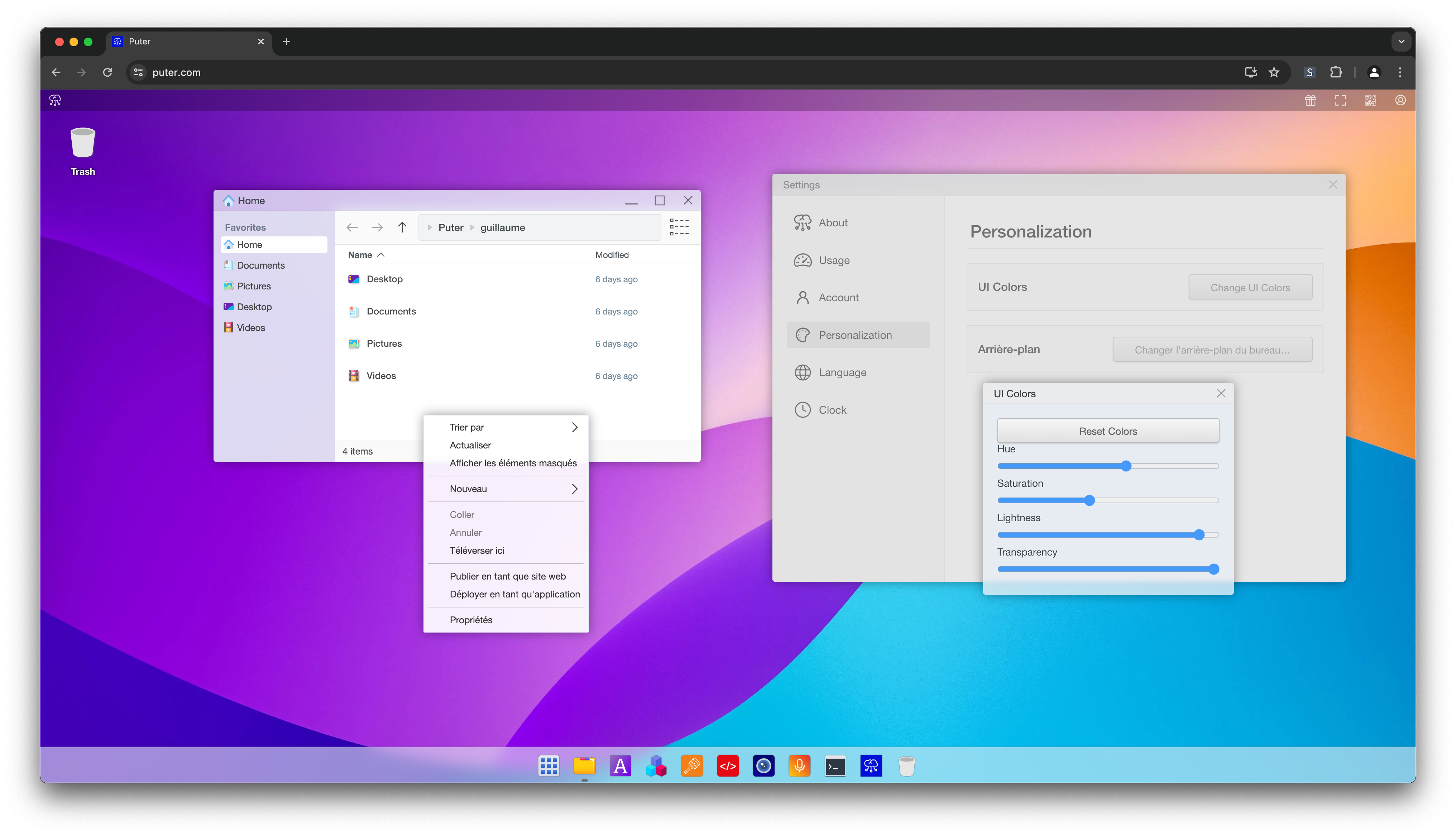
Task: Bookmark this page with the star icon
Action: pyautogui.click(x=1274, y=72)
